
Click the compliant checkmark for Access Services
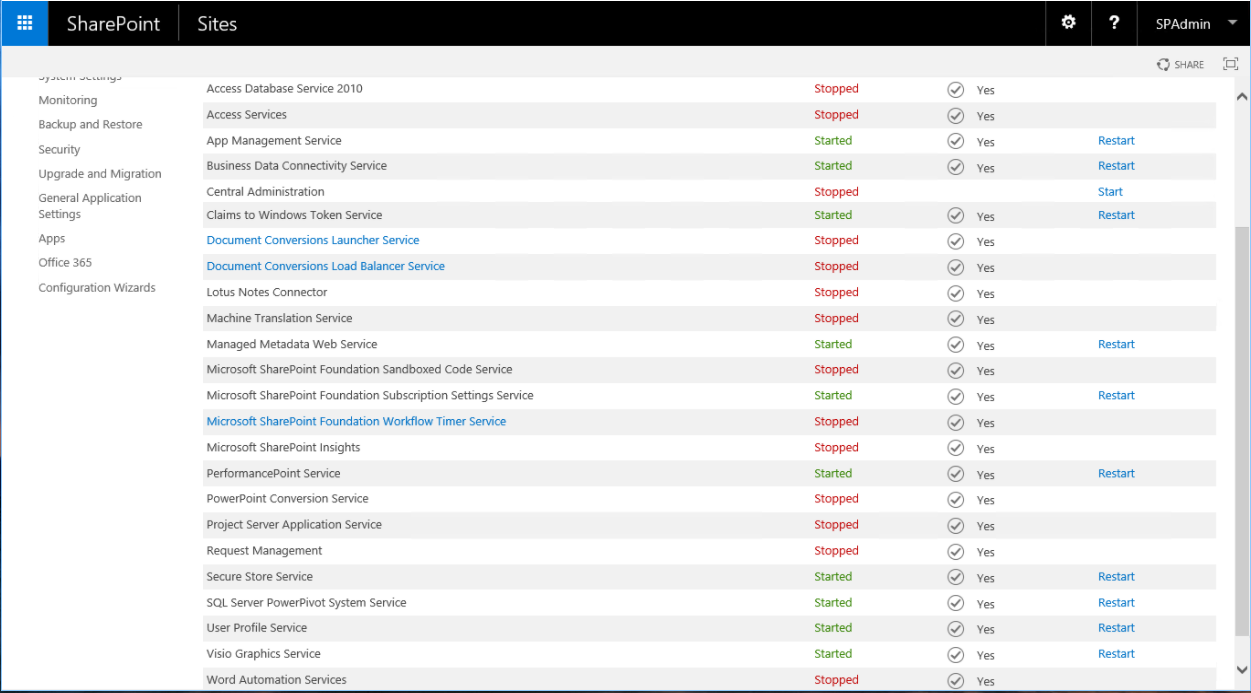click(x=955, y=114)
